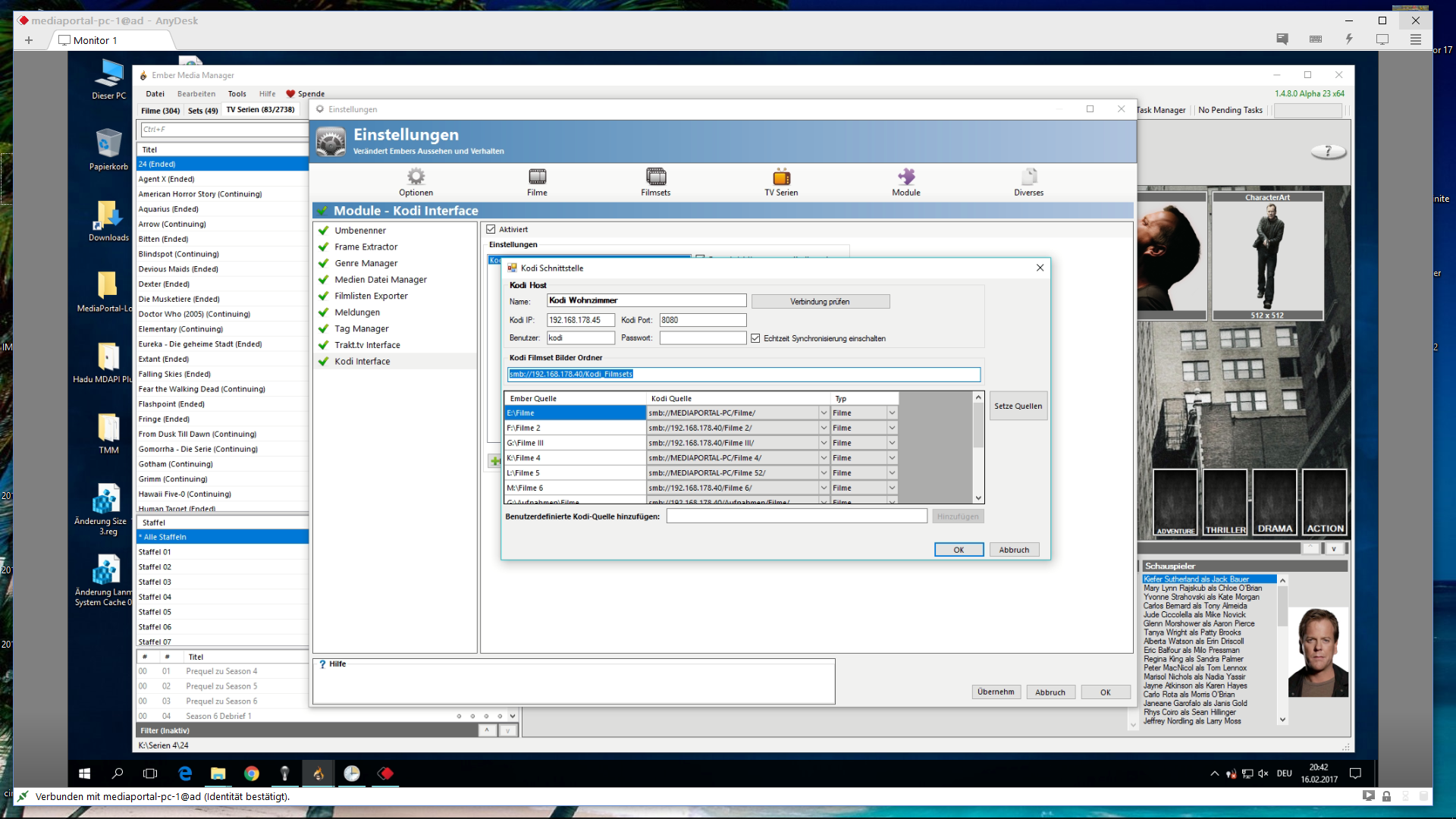Switch to Filme (304) tab
The image size is (1456, 819).
click(160, 111)
